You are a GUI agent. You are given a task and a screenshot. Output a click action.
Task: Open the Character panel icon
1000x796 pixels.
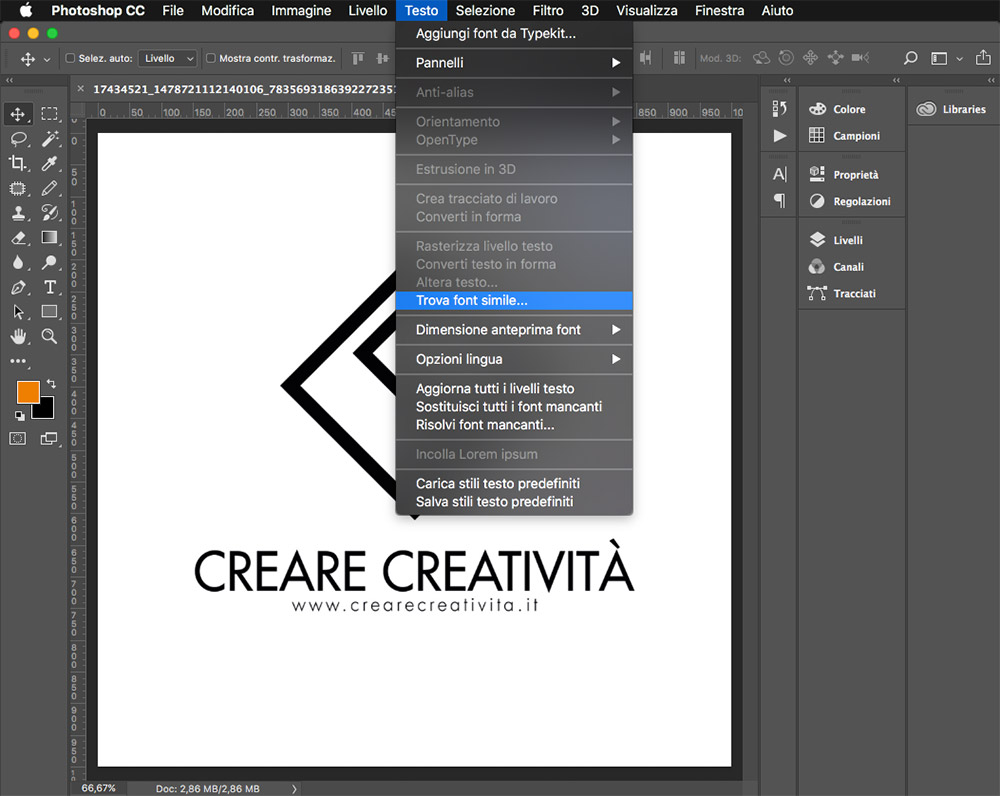point(780,174)
